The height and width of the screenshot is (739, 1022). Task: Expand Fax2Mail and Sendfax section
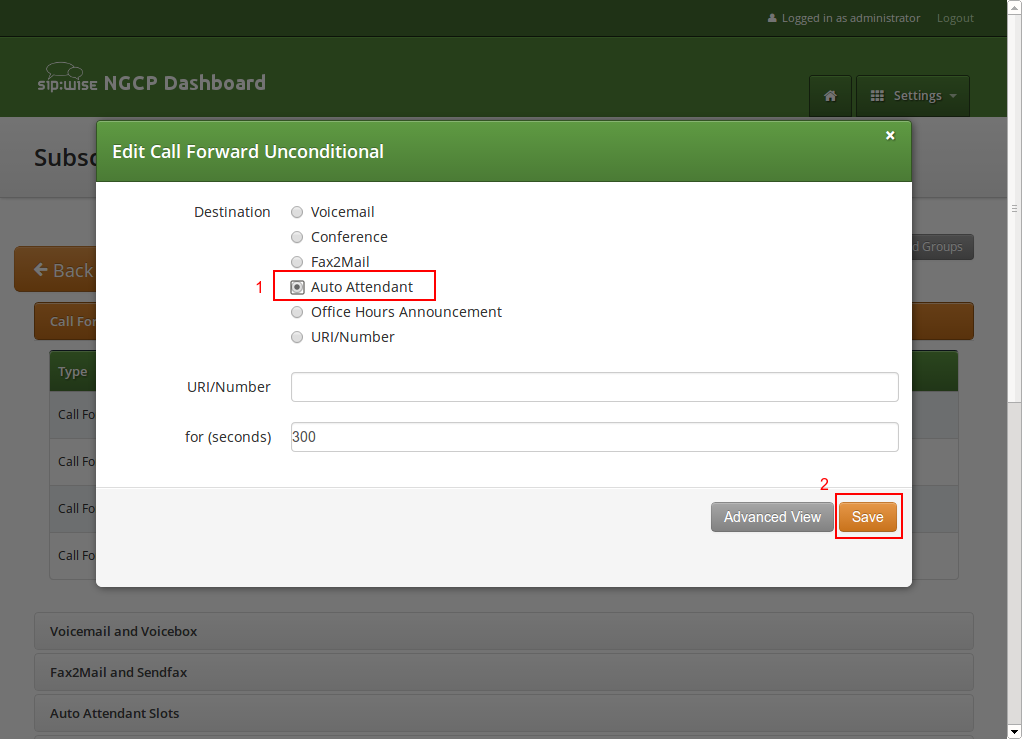(x=504, y=673)
